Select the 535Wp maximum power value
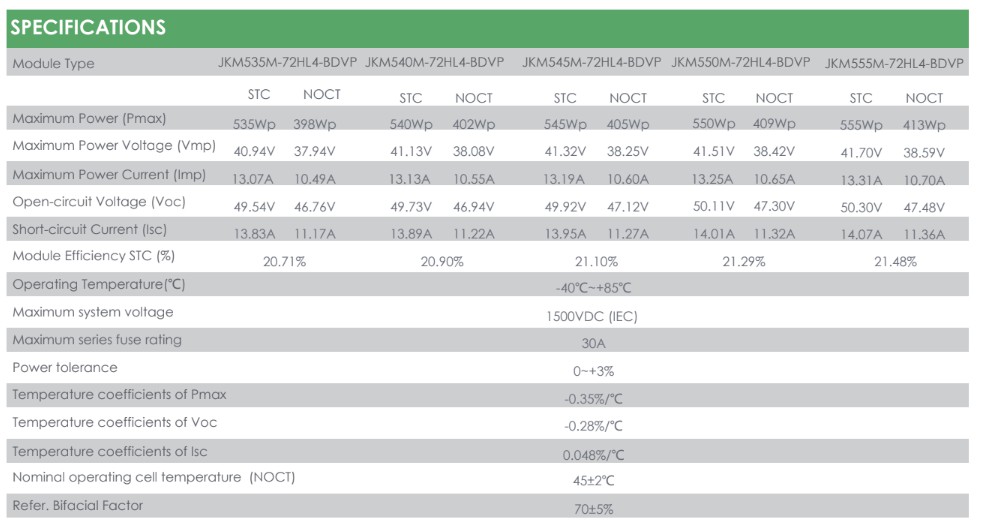 tap(254, 125)
